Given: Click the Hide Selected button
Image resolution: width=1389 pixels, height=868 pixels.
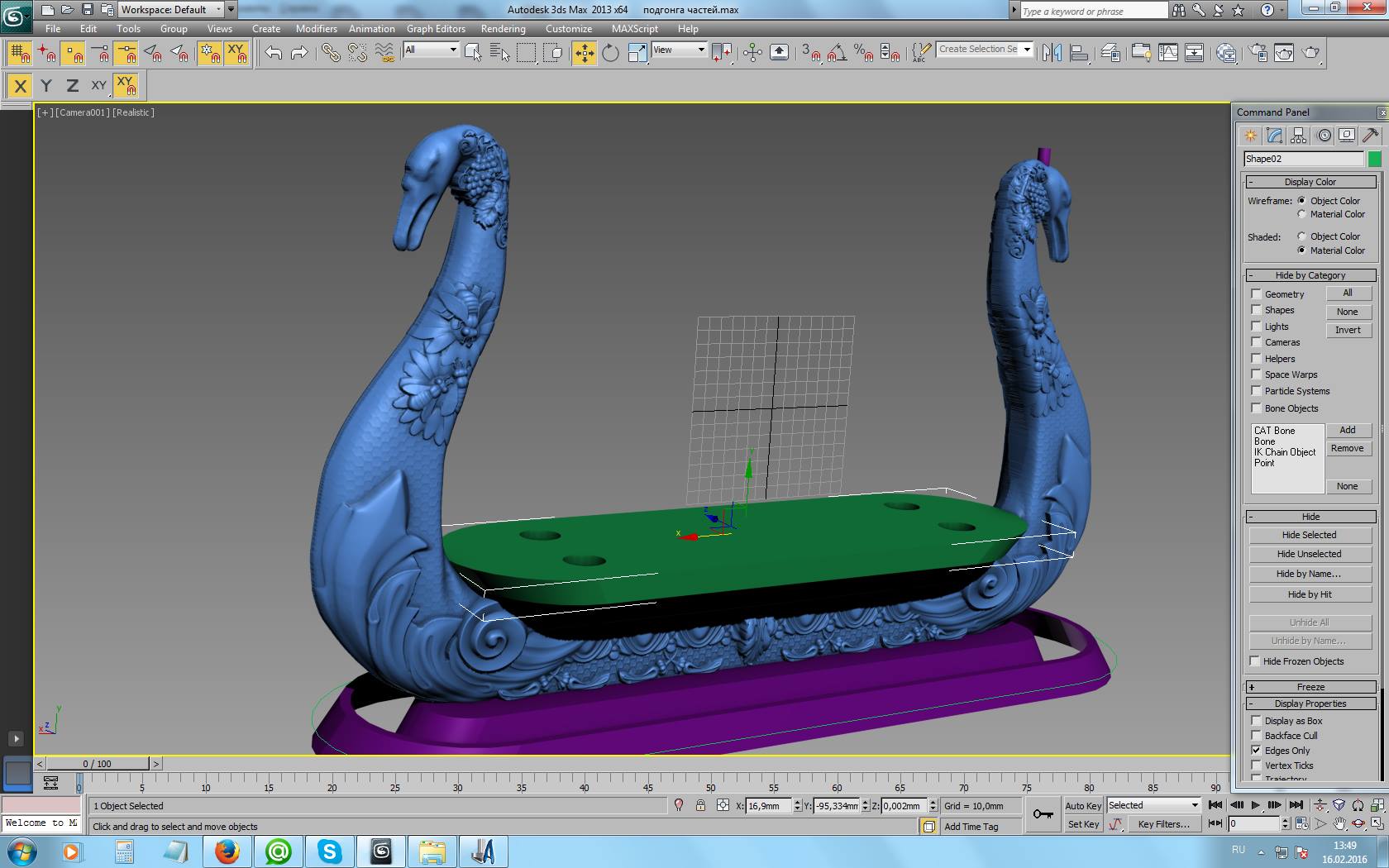Looking at the screenshot, I should tap(1310, 535).
